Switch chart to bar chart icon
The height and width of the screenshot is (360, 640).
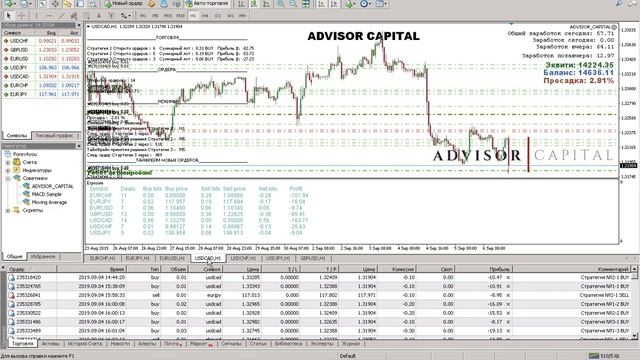[x=242, y=4]
